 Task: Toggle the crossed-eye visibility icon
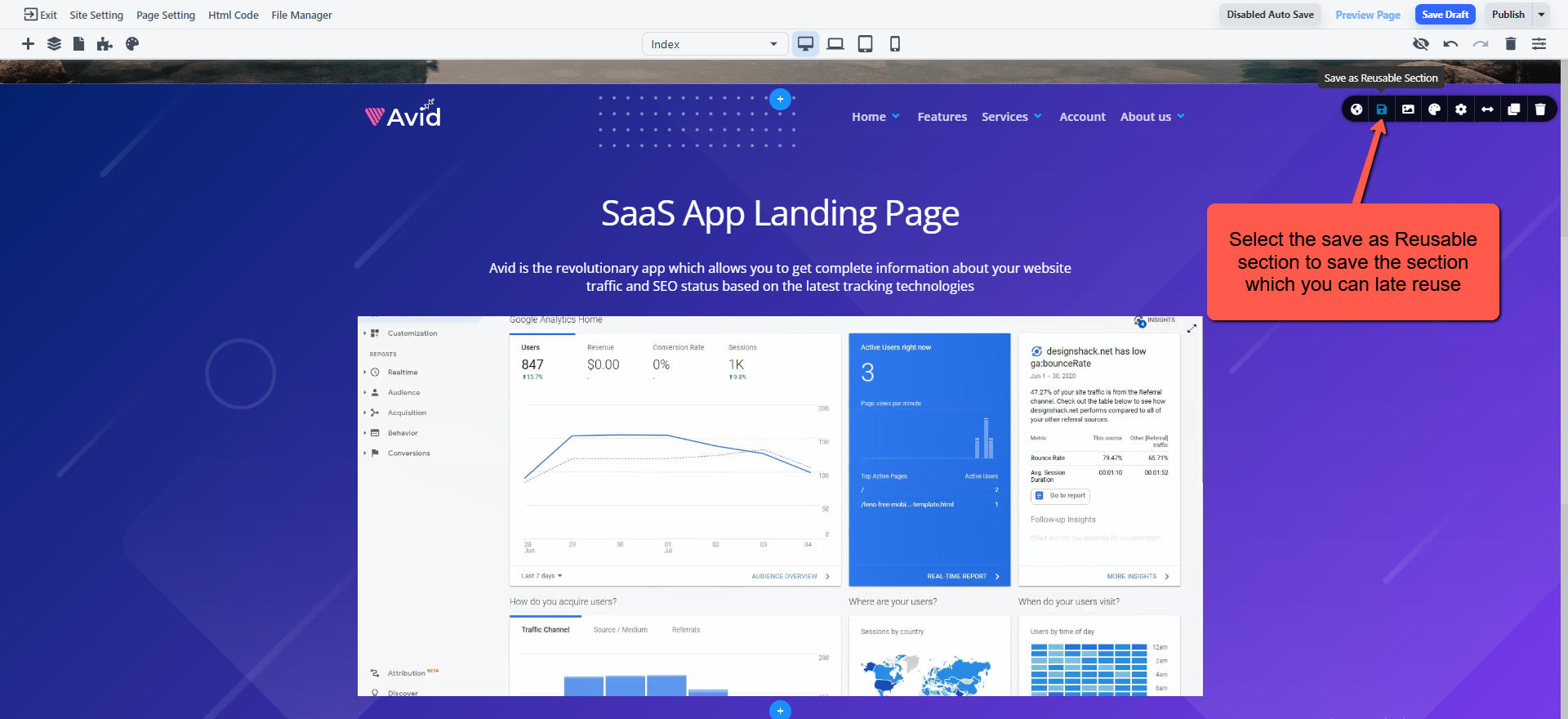tap(1421, 44)
